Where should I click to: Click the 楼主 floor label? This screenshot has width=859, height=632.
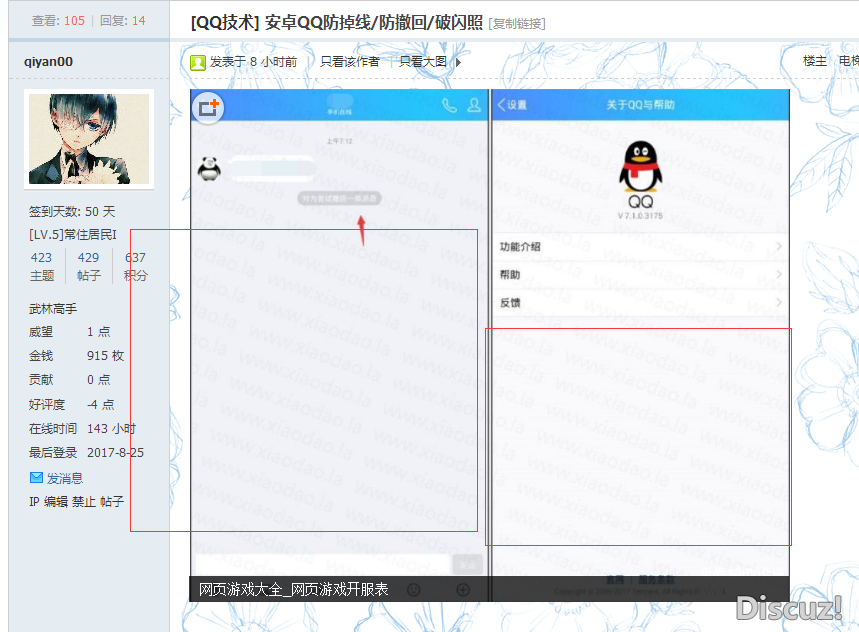click(x=814, y=61)
